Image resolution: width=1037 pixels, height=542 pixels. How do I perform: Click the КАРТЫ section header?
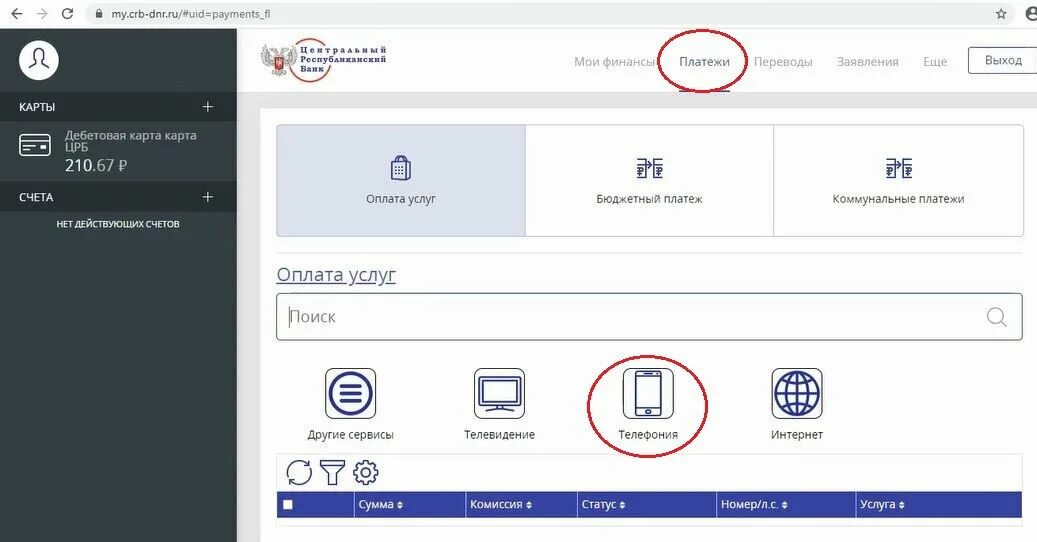[x=37, y=106]
